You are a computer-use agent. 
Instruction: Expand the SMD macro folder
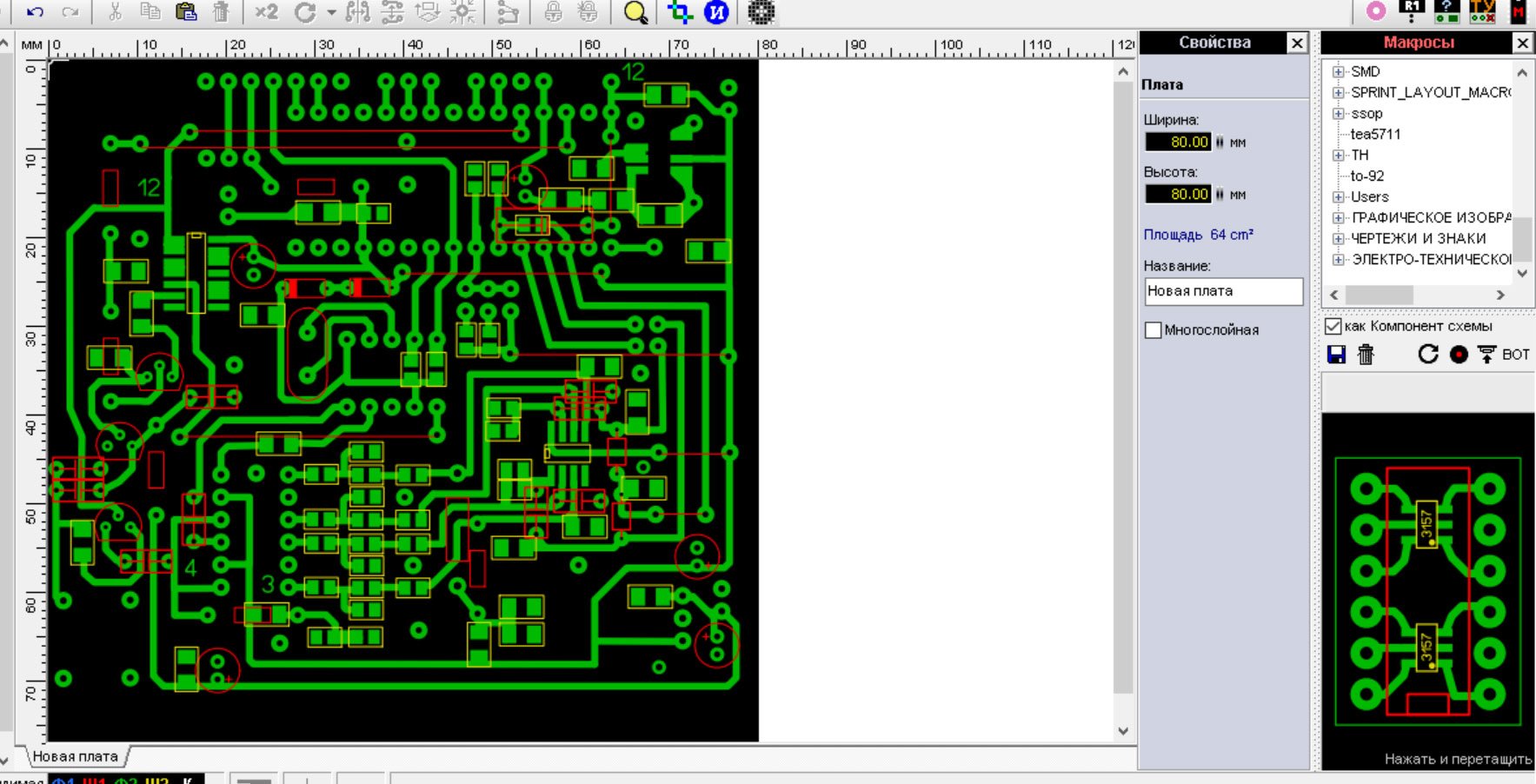point(1339,72)
